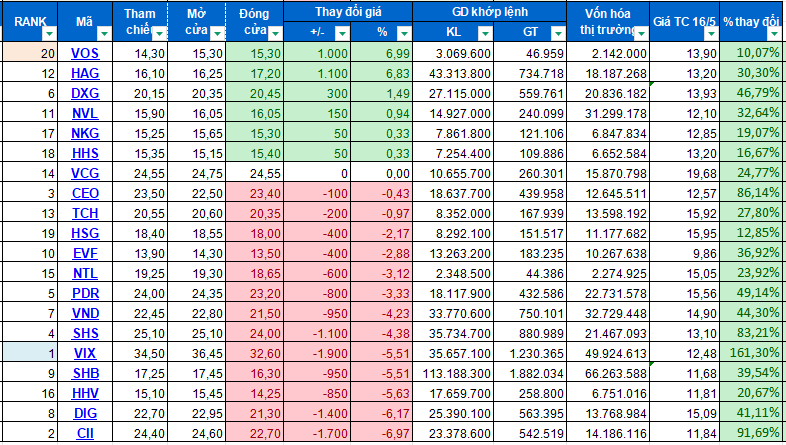The width and height of the screenshot is (786, 445).
Task: Select VIX percent change cell 161,30%
Action: [751, 353]
